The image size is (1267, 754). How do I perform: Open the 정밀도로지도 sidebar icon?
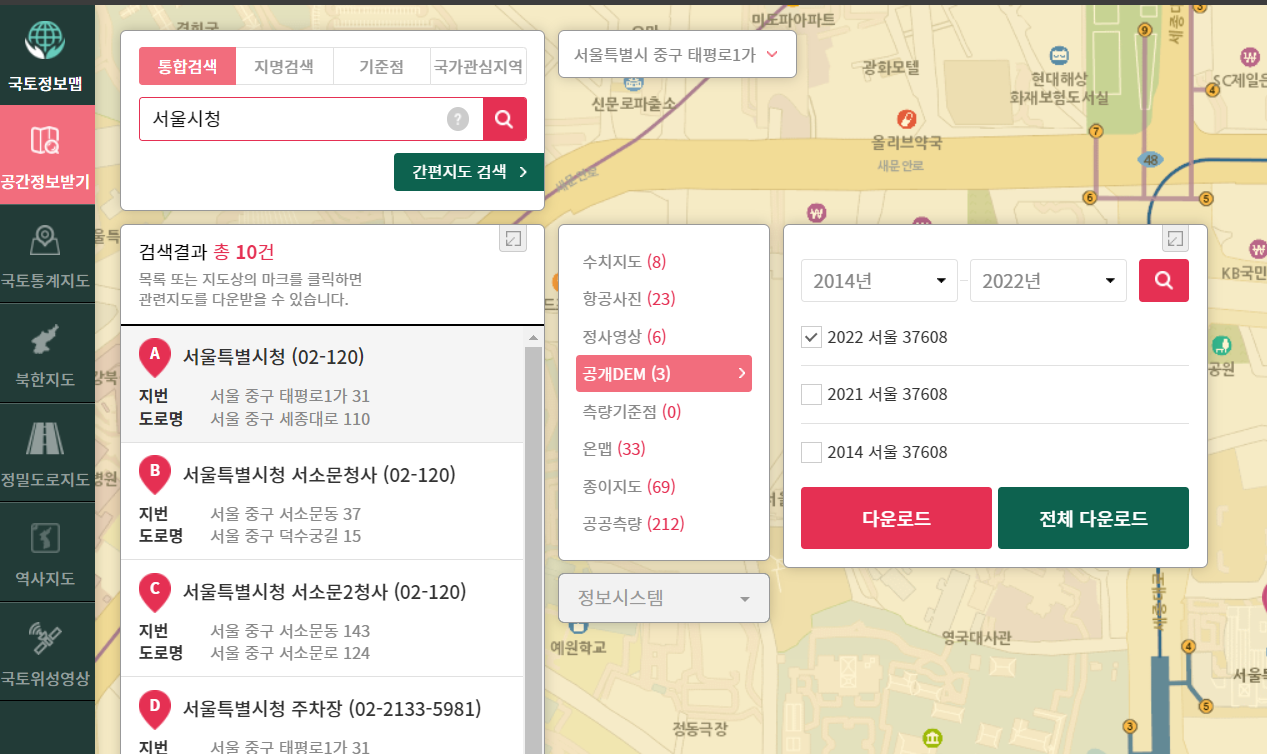coord(46,450)
